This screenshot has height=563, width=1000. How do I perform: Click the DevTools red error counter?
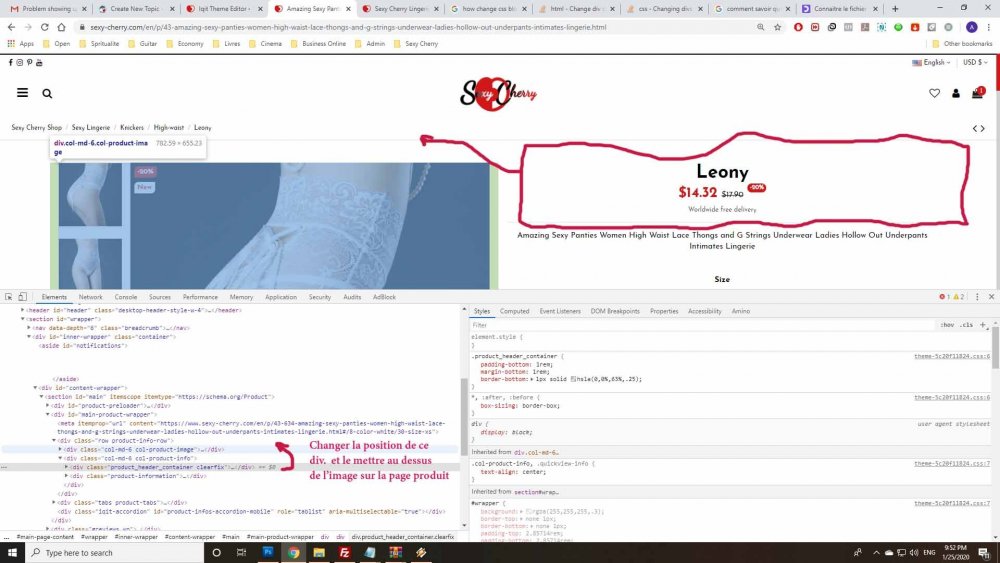[945, 297]
